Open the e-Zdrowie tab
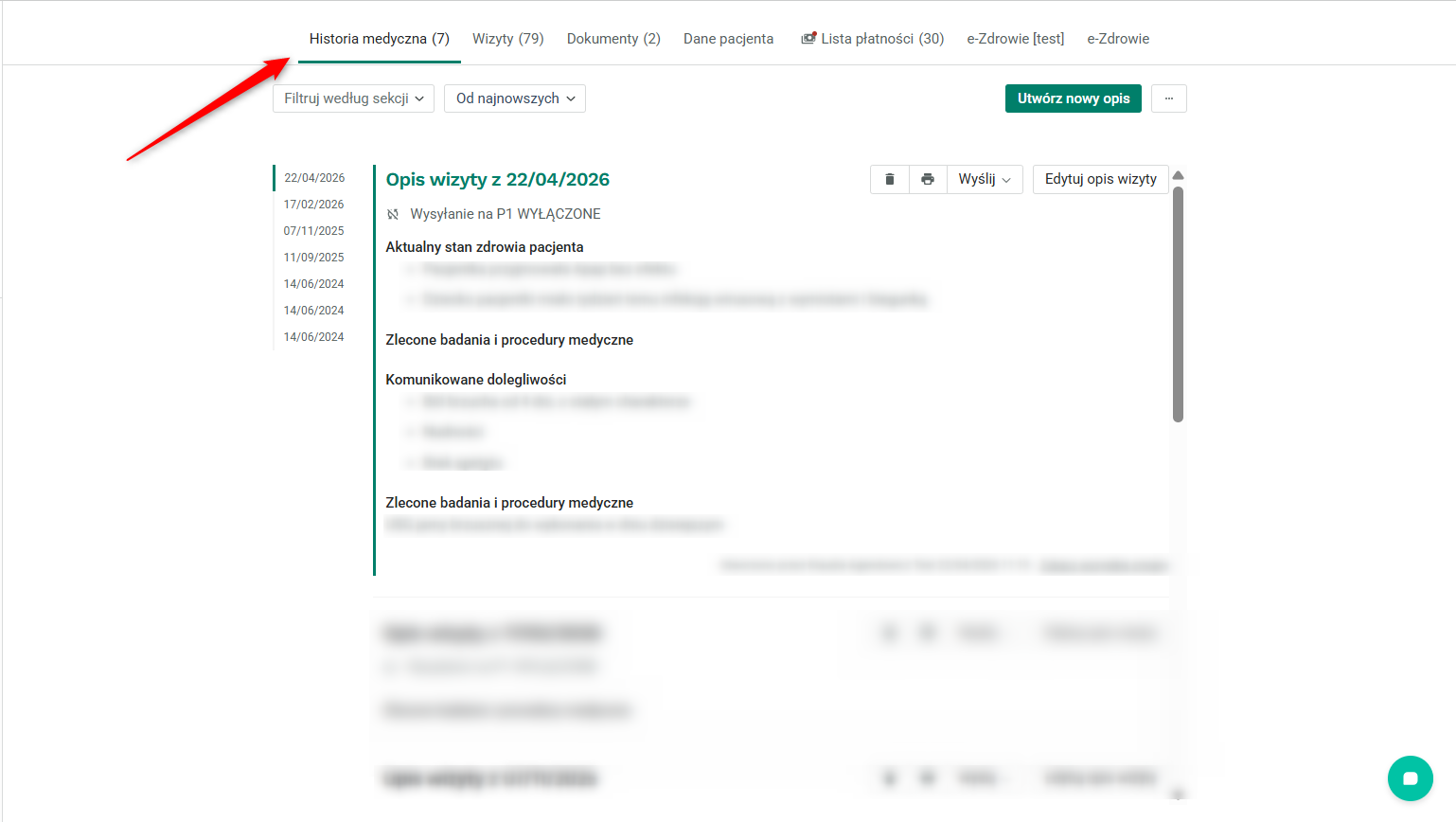 1118,39
